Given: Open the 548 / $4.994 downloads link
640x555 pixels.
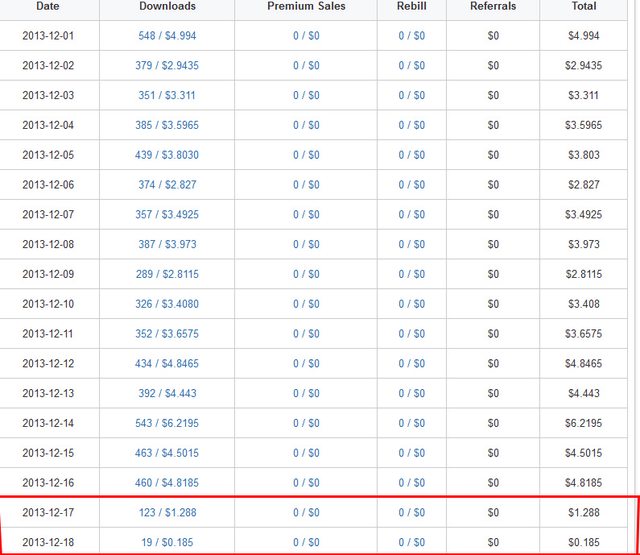Looking at the screenshot, I should coord(167,36).
